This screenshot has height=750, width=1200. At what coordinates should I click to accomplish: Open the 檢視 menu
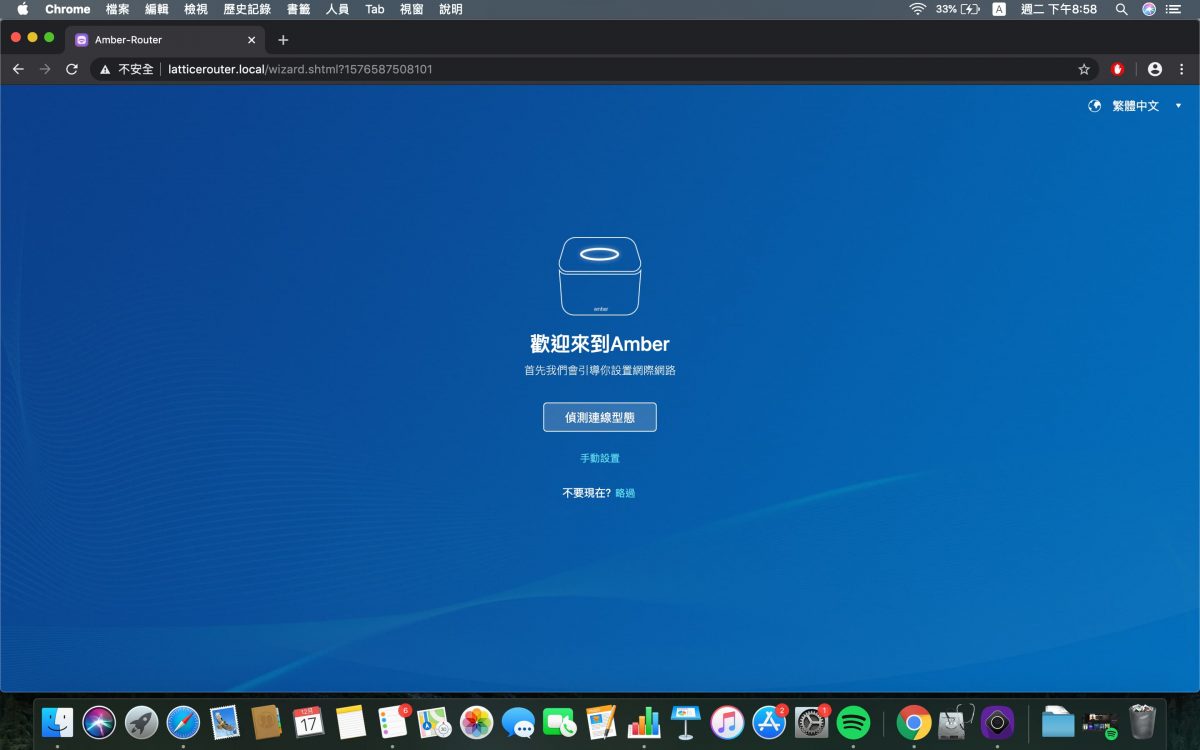pos(196,9)
